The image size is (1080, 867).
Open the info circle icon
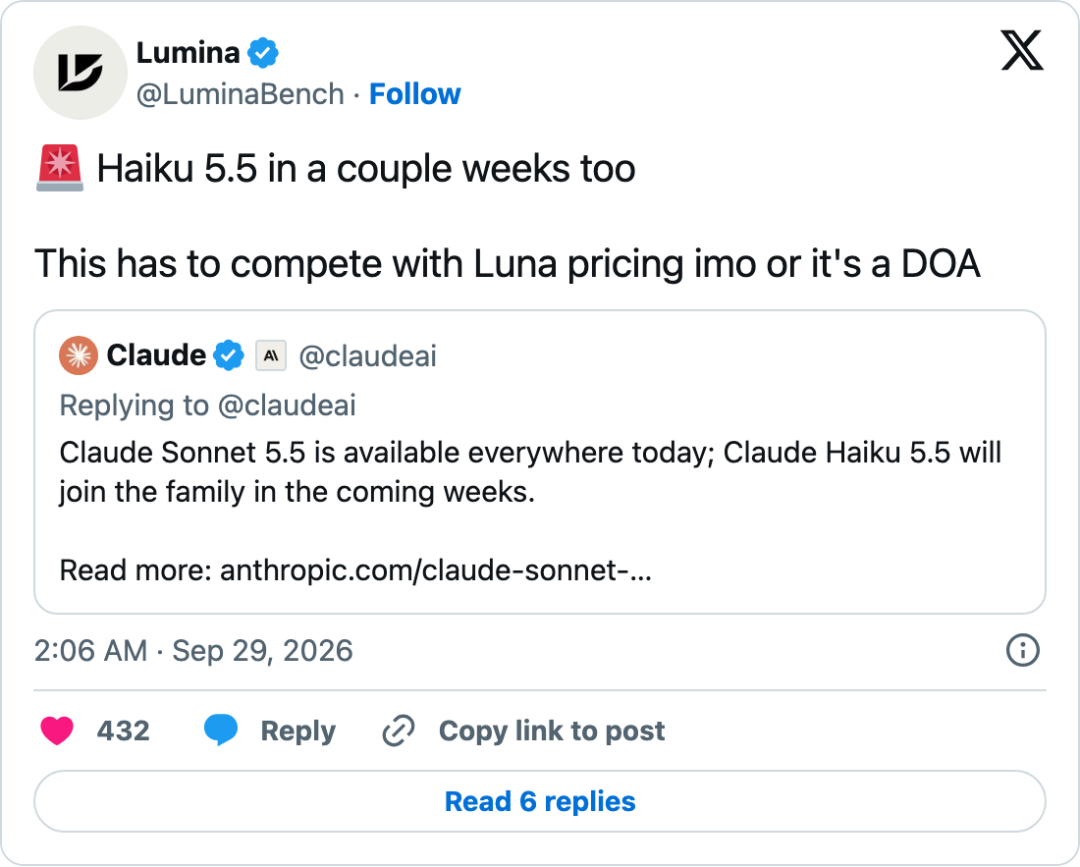pos(1023,650)
